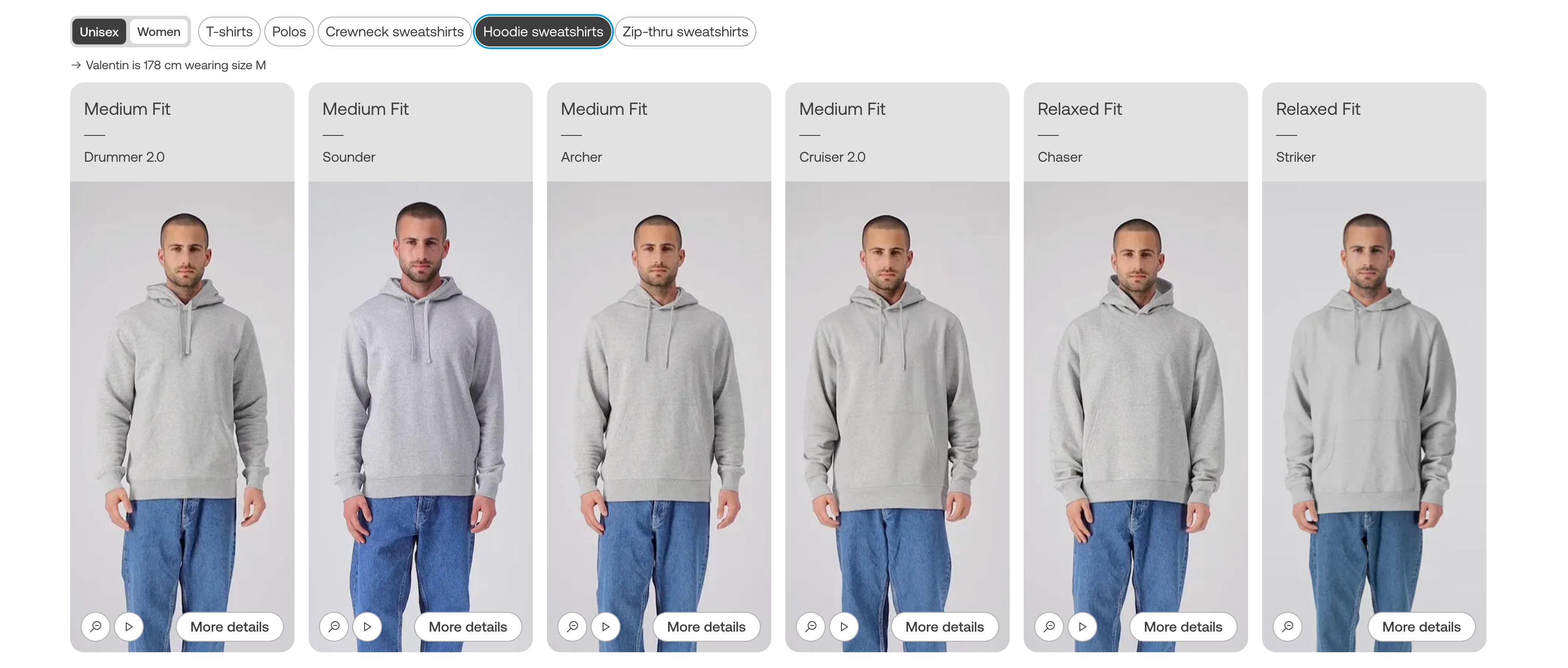Click magnifier icon on Striker card
Image resolution: width=1568 pixels, height=668 pixels.
pos(1288,627)
